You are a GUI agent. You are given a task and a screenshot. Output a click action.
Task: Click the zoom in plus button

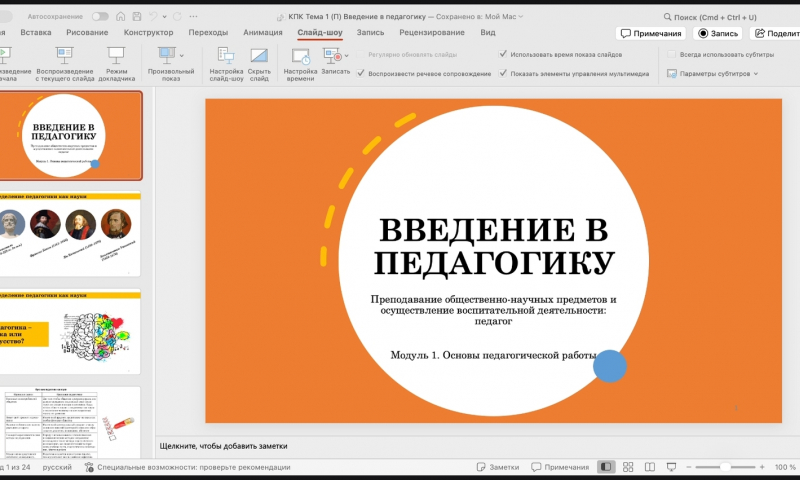click(x=762, y=467)
